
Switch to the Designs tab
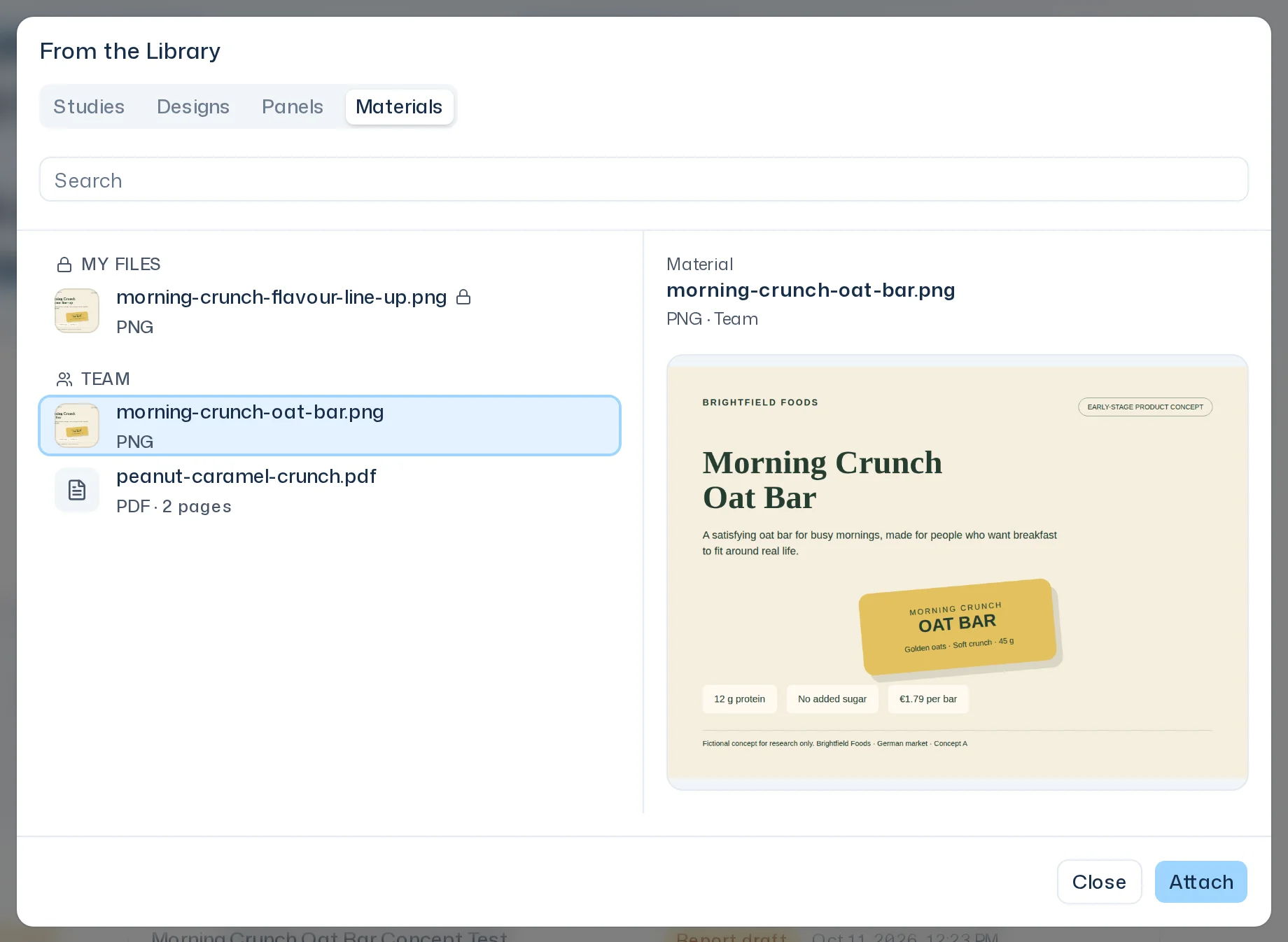(x=193, y=106)
